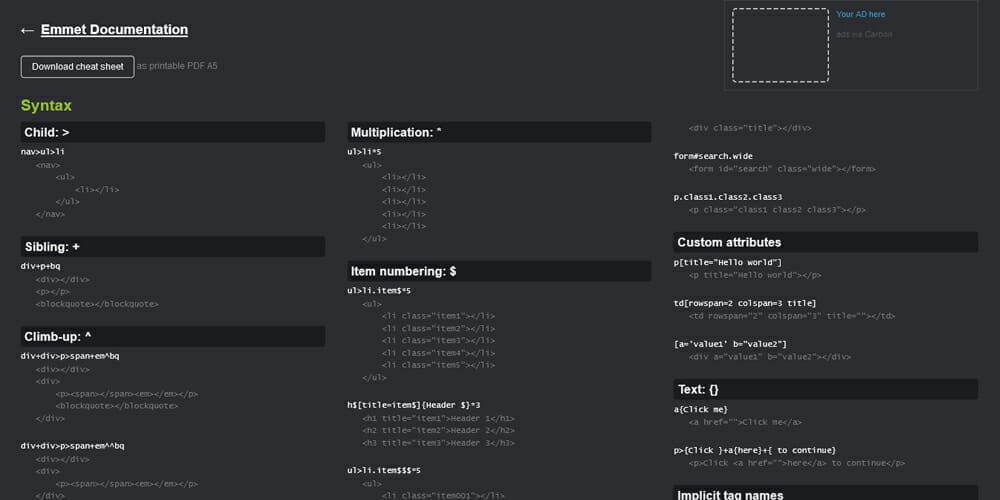This screenshot has width=1000, height=500.
Task: Click the abbreviation td[rowspan=2 colspan=3 title]
Action: [x=745, y=303]
